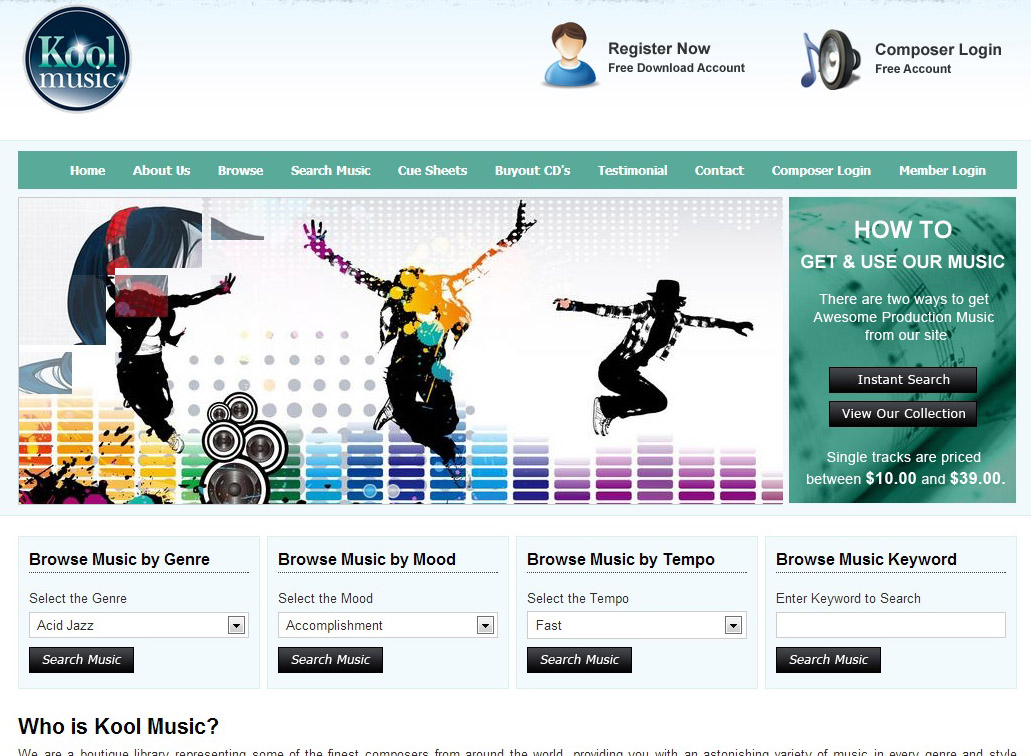
Task: Focus the keyword search input field
Action: click(891, 625)
